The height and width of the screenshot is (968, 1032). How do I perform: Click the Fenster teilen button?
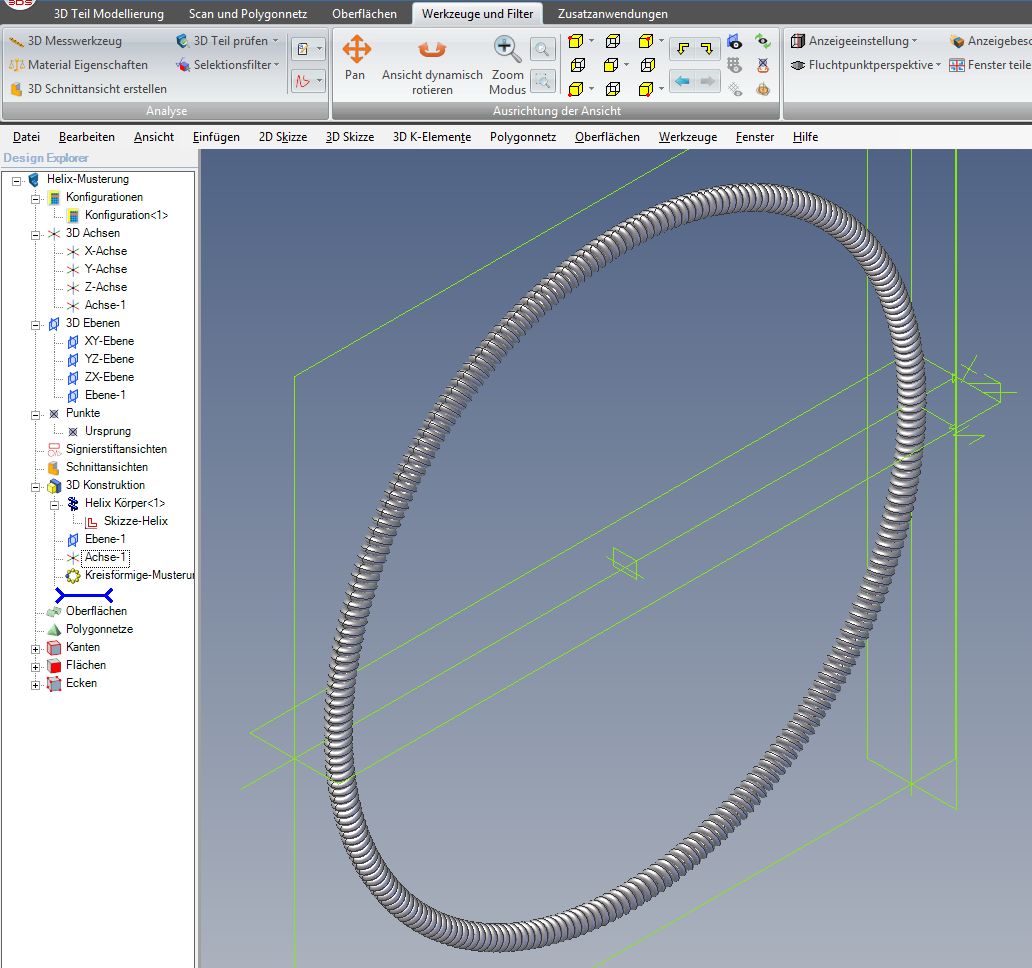click(991, 65)
